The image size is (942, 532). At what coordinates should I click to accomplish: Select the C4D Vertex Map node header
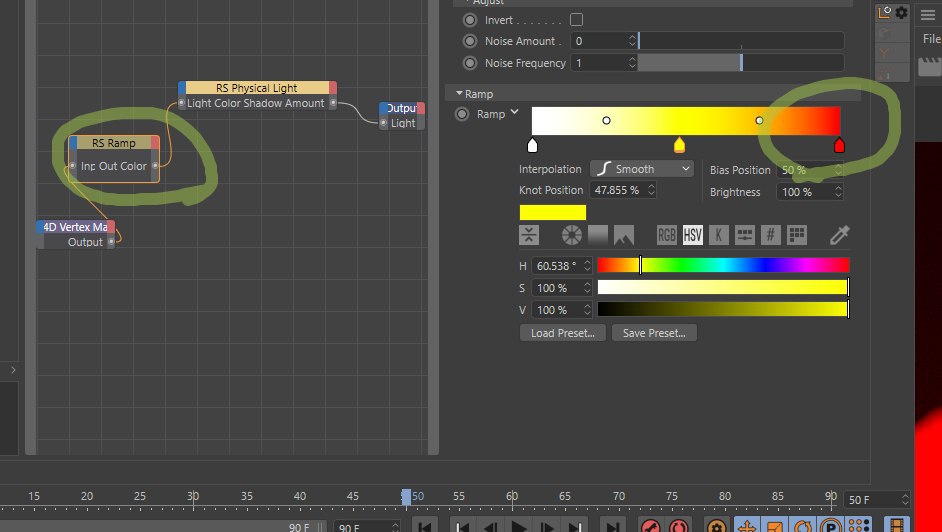point(75,227)
